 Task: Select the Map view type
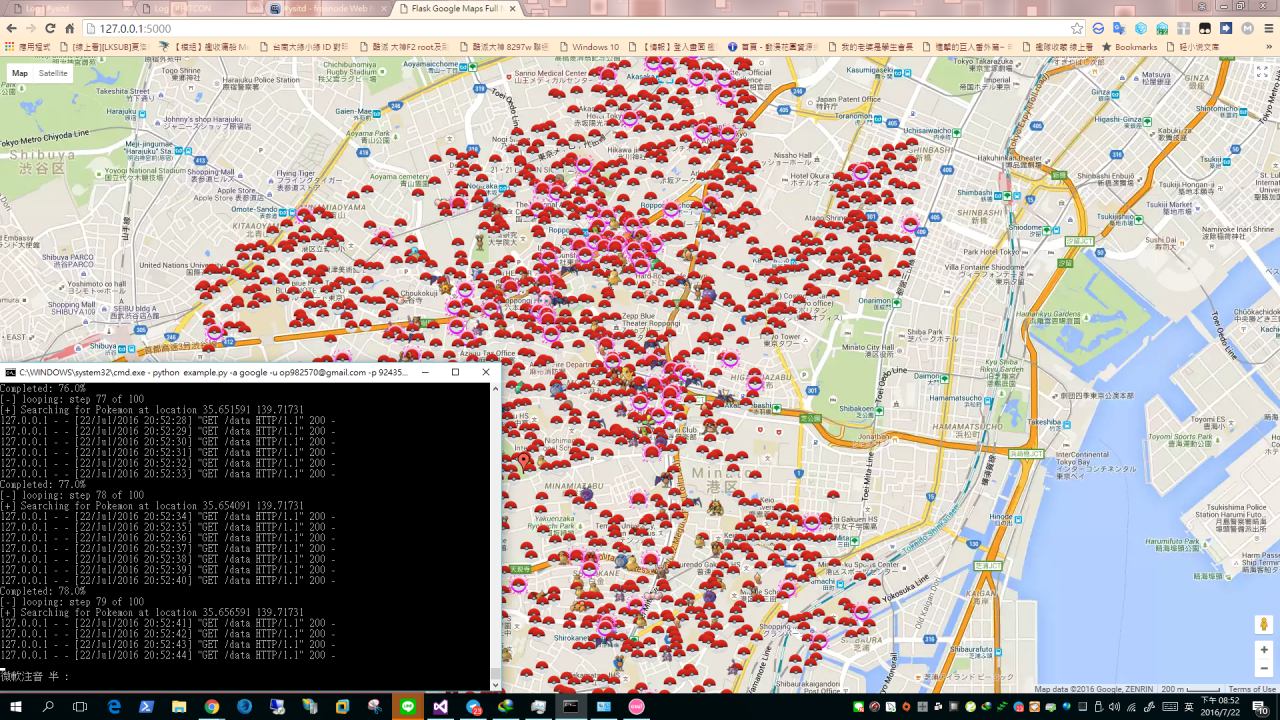[x=20, y=73]
